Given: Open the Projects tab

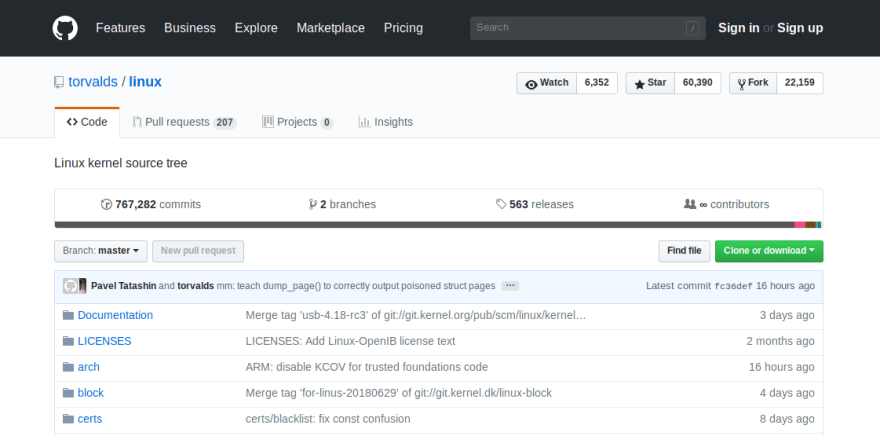Looking at the screenshot, I should pyautogui.click(x=297, y=122).
